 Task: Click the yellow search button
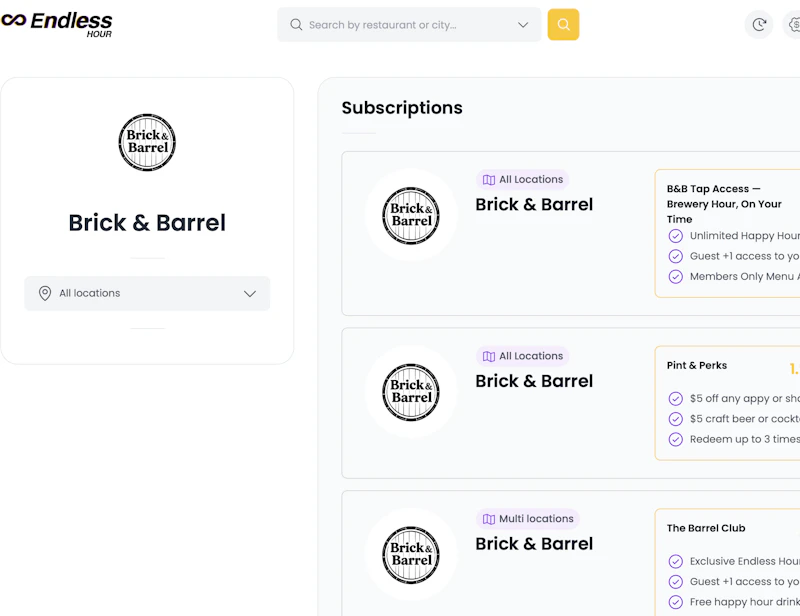click(563, 24)
